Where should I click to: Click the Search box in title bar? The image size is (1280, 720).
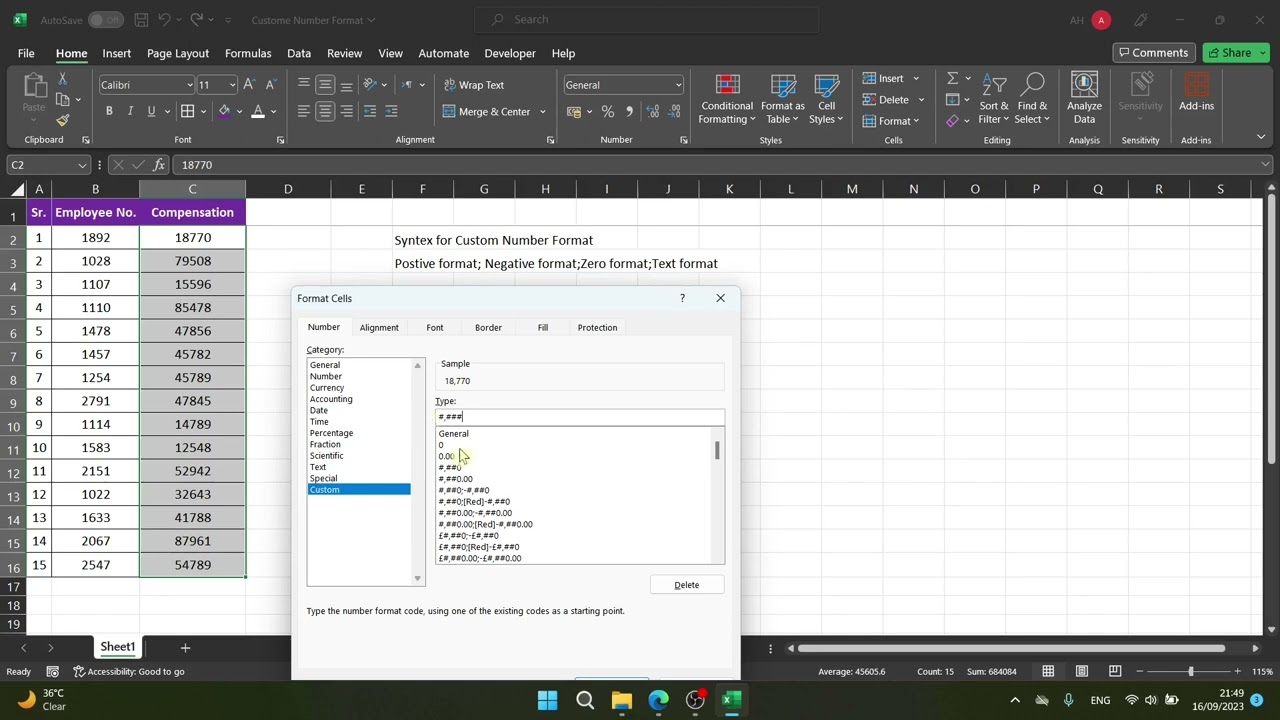point(646,20)
